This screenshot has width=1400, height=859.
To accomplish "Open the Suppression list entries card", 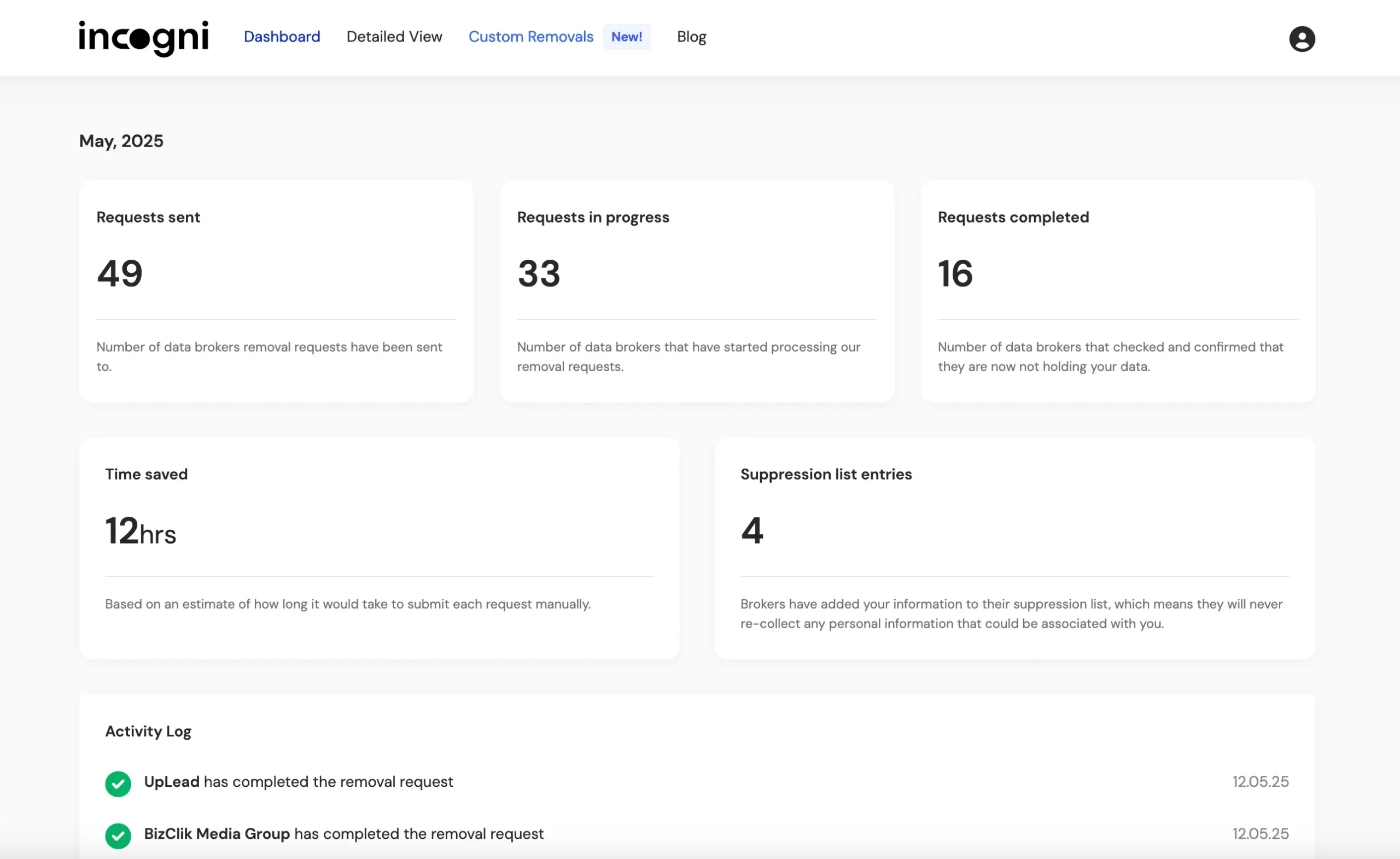I will tap(1014, 548).
